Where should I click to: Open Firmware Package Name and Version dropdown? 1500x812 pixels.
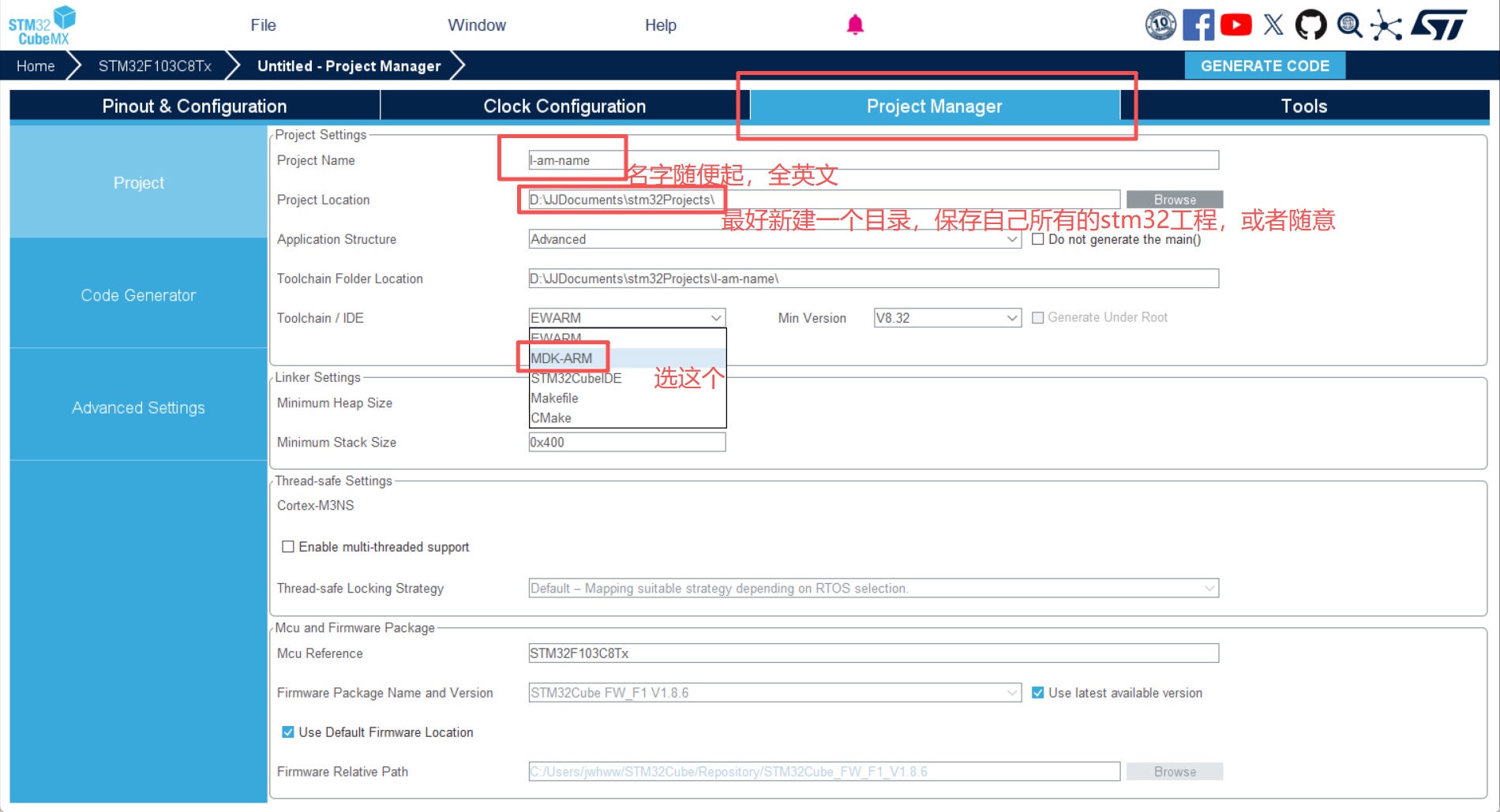point(774,693)
